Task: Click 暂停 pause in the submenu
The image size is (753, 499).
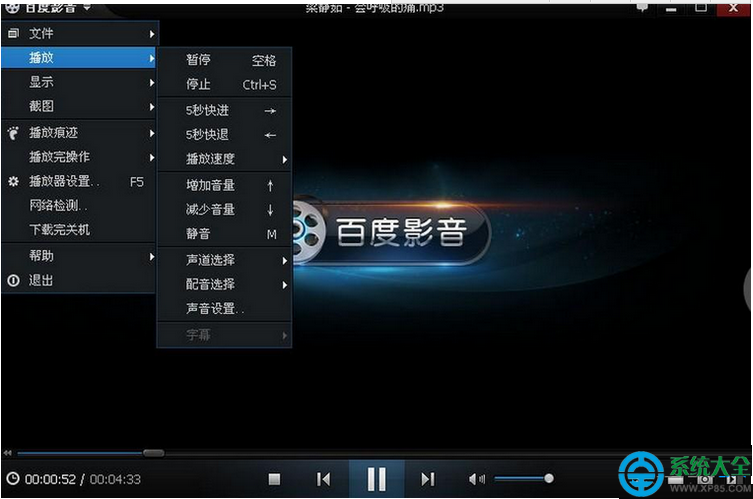Action: point(225,60)
